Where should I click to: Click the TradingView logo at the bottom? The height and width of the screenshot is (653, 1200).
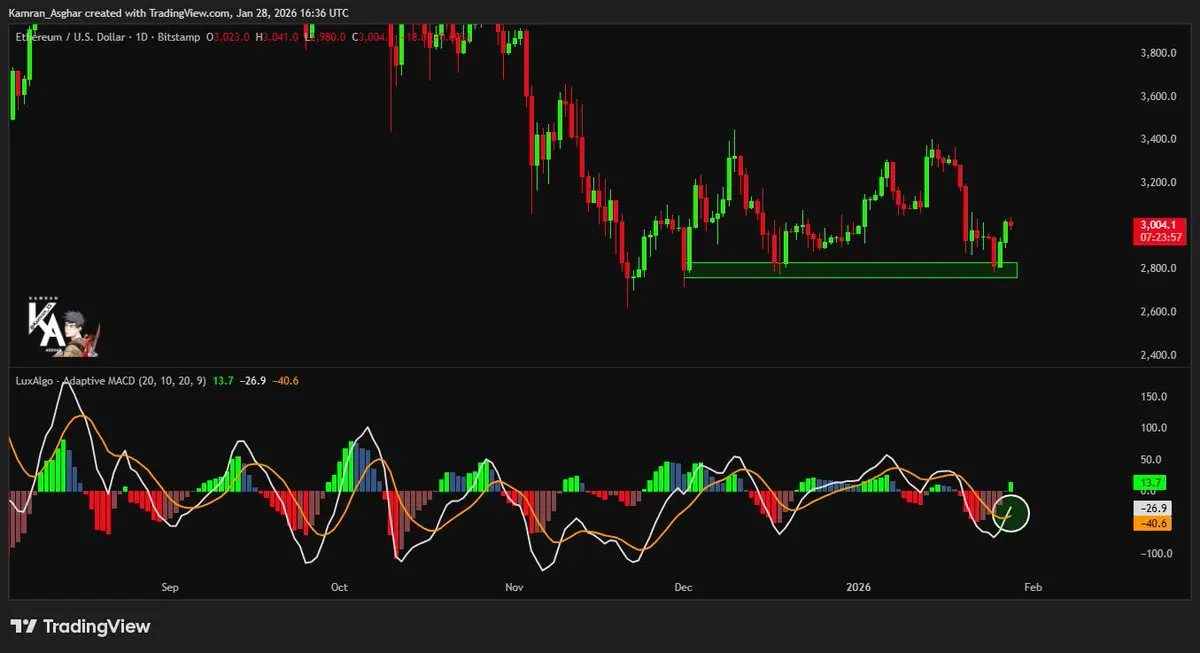(x=81, y=626)
